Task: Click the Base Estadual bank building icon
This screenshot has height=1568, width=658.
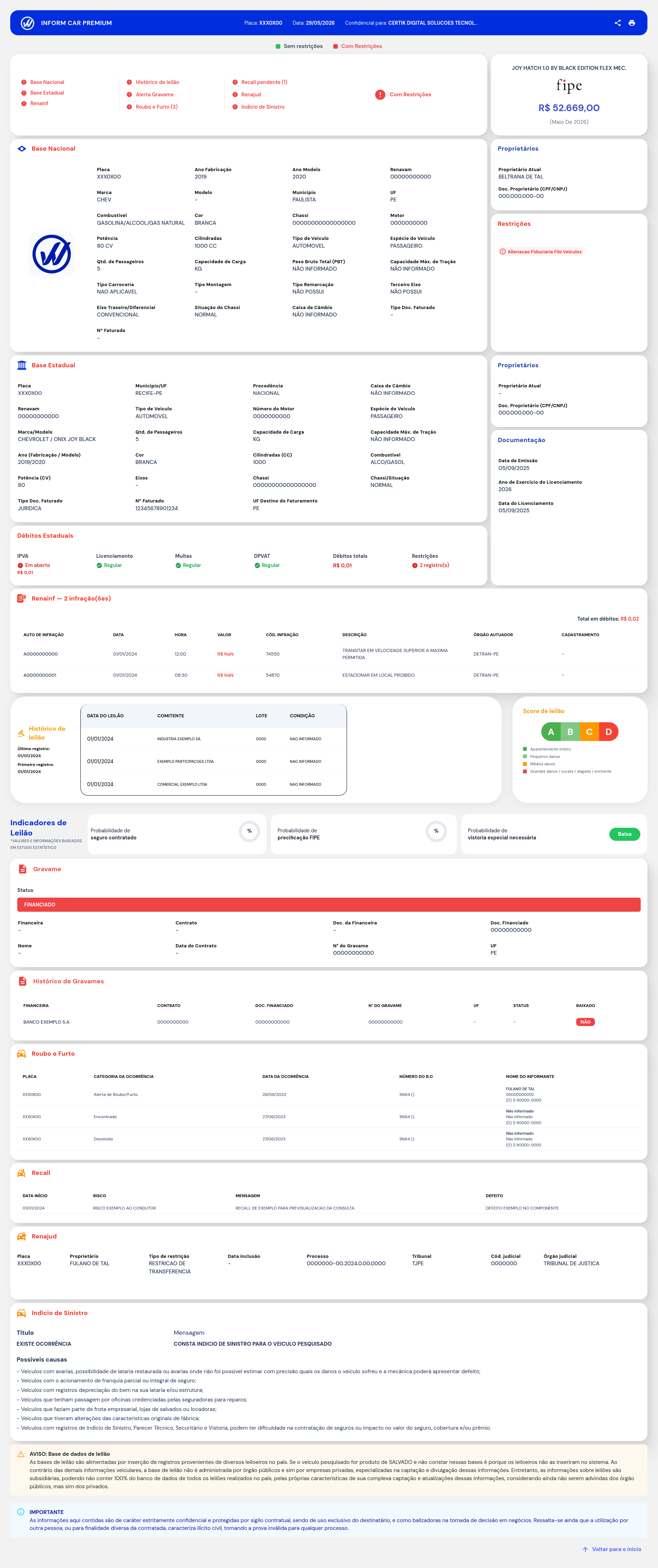Action: [22, 365]
